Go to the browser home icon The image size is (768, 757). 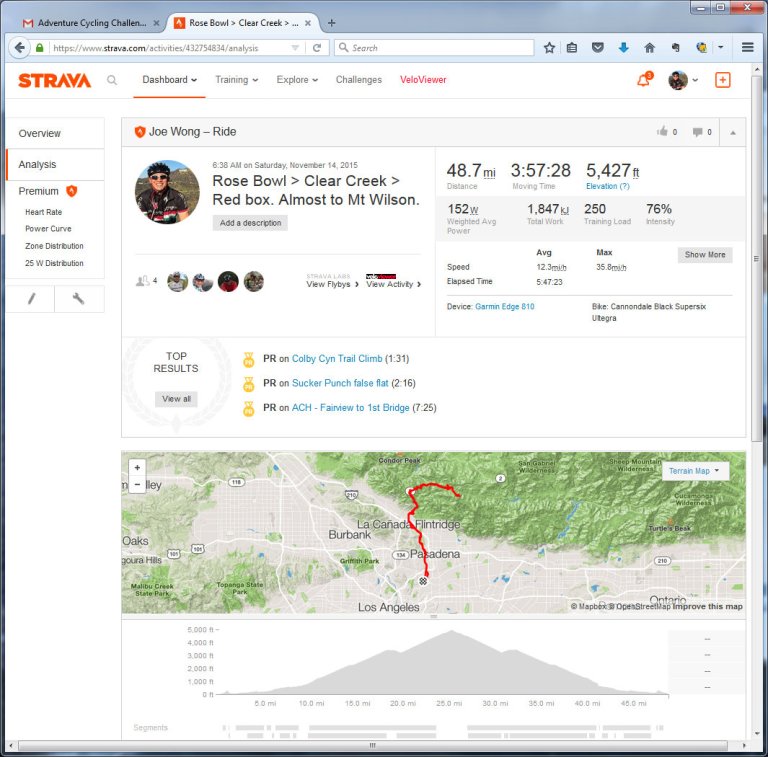click(649, 47)
